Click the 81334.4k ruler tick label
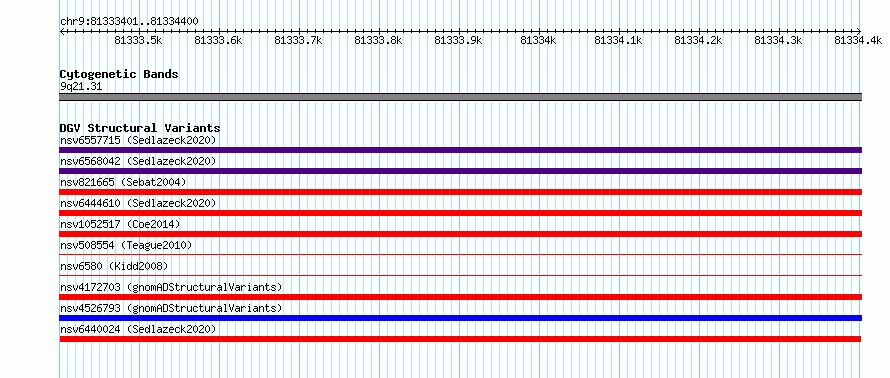The height and width of the screenshot is (378, 890). pos(859,41)
